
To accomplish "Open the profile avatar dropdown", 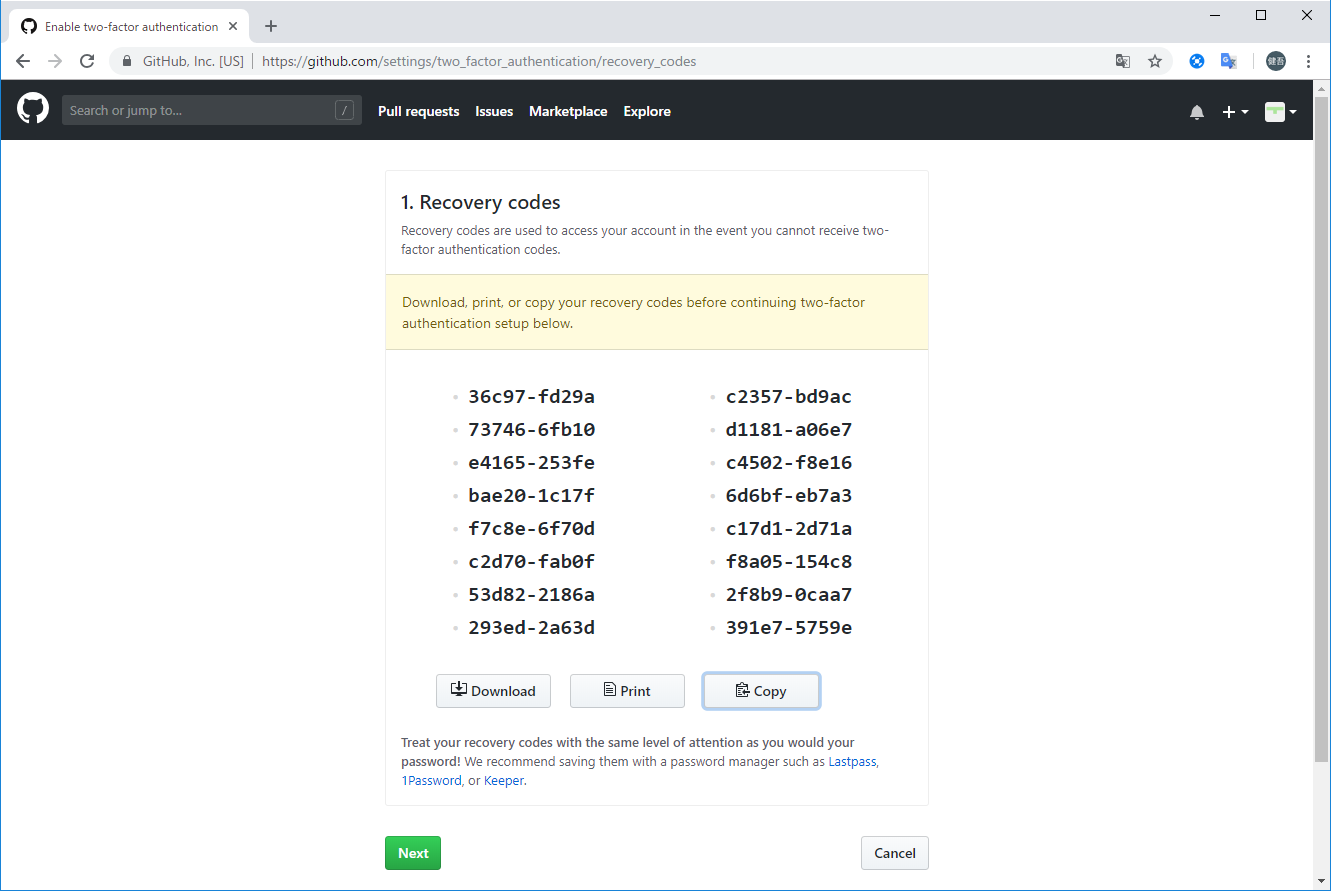I will pos(1280,112).
